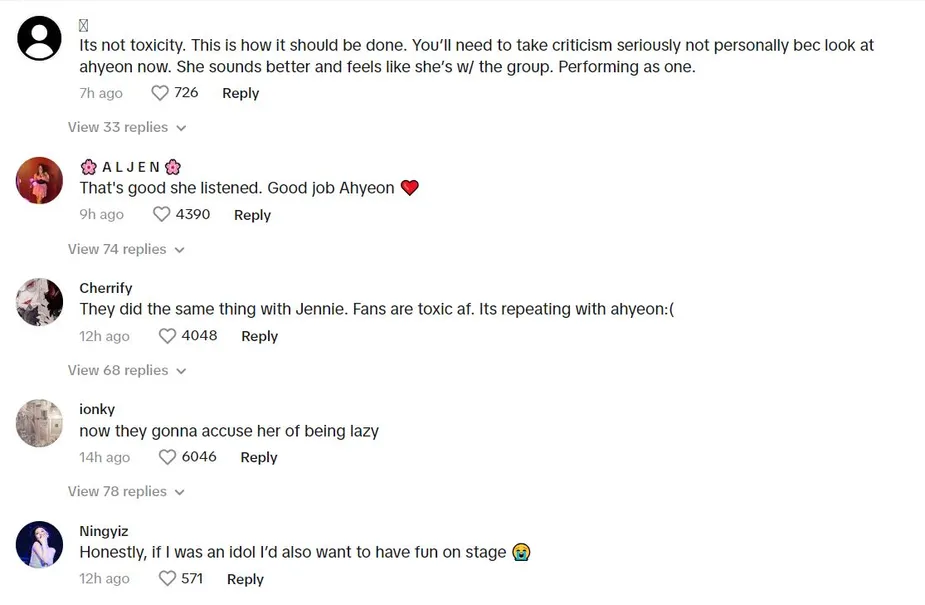
Task: Like Cherrify's comment about Jennie
Action: coord(168,336)
